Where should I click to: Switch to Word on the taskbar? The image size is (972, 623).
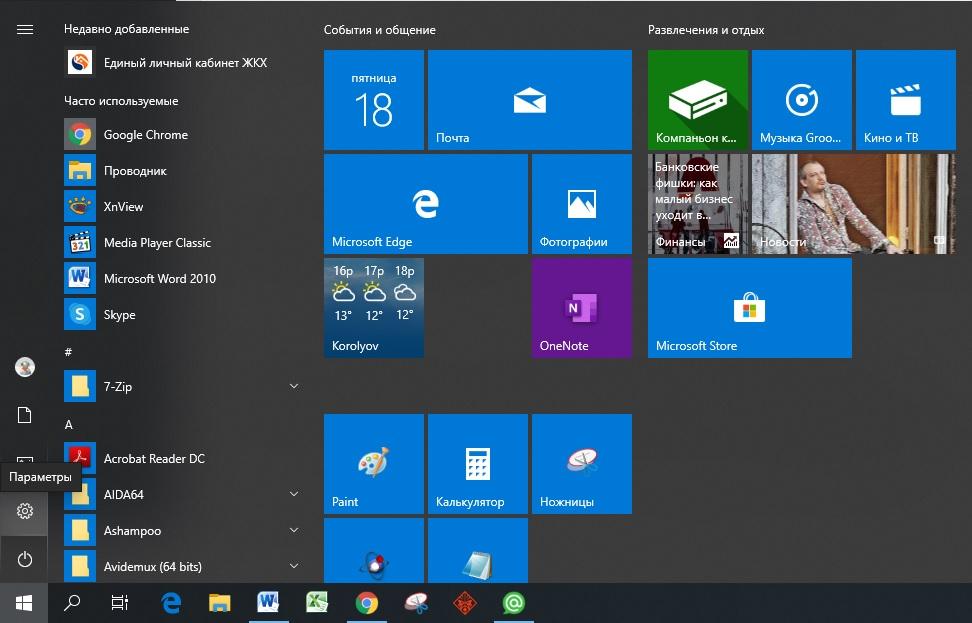268,602
